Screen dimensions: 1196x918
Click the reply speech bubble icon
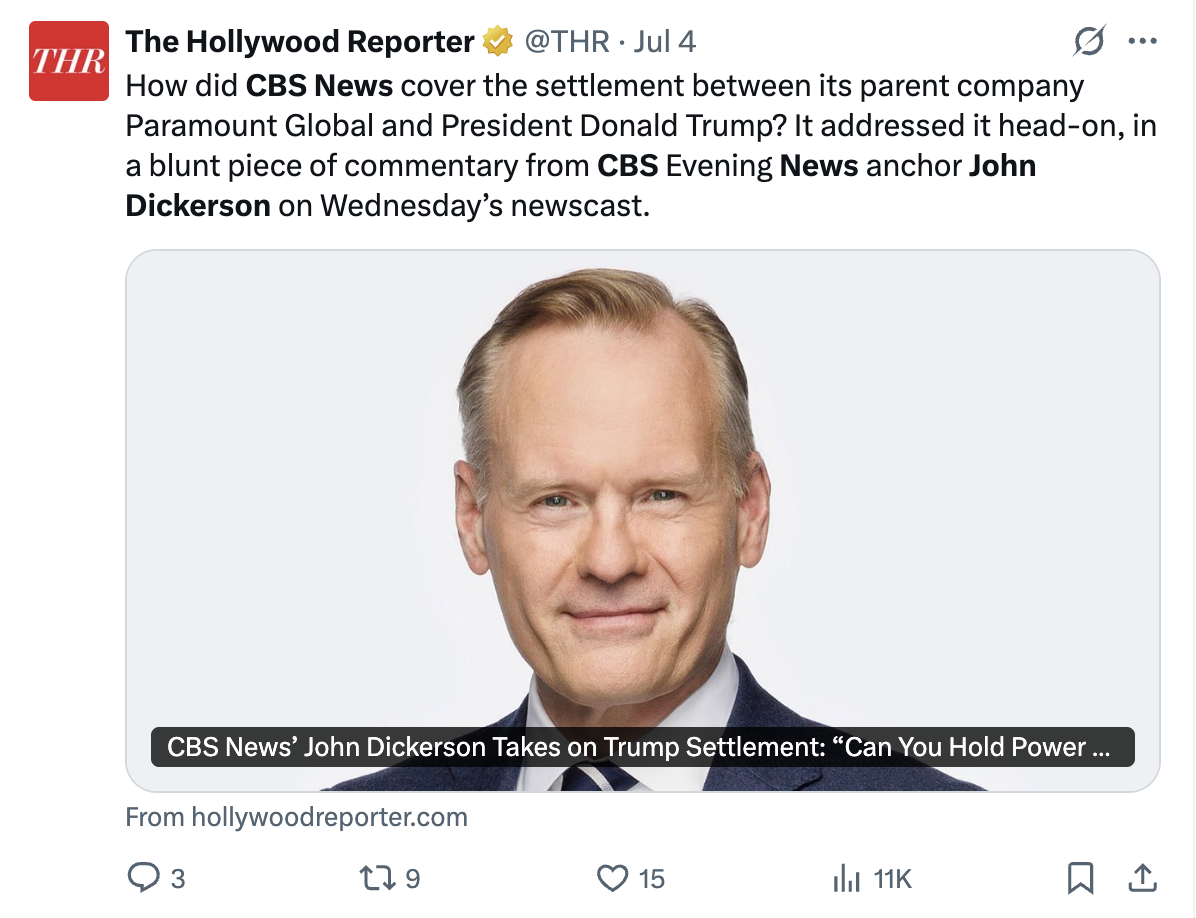pos(143,878)
